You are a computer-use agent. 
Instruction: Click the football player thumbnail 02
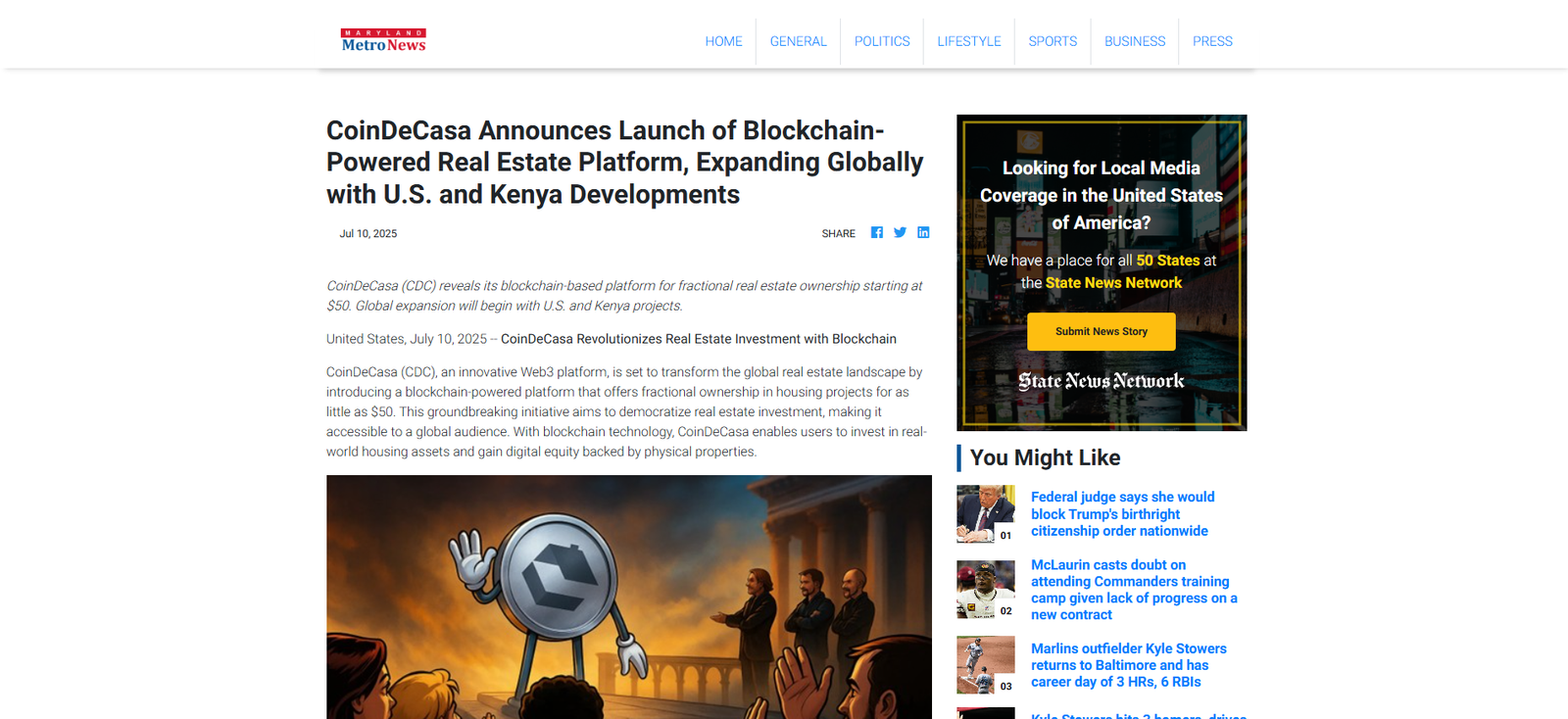986,590
